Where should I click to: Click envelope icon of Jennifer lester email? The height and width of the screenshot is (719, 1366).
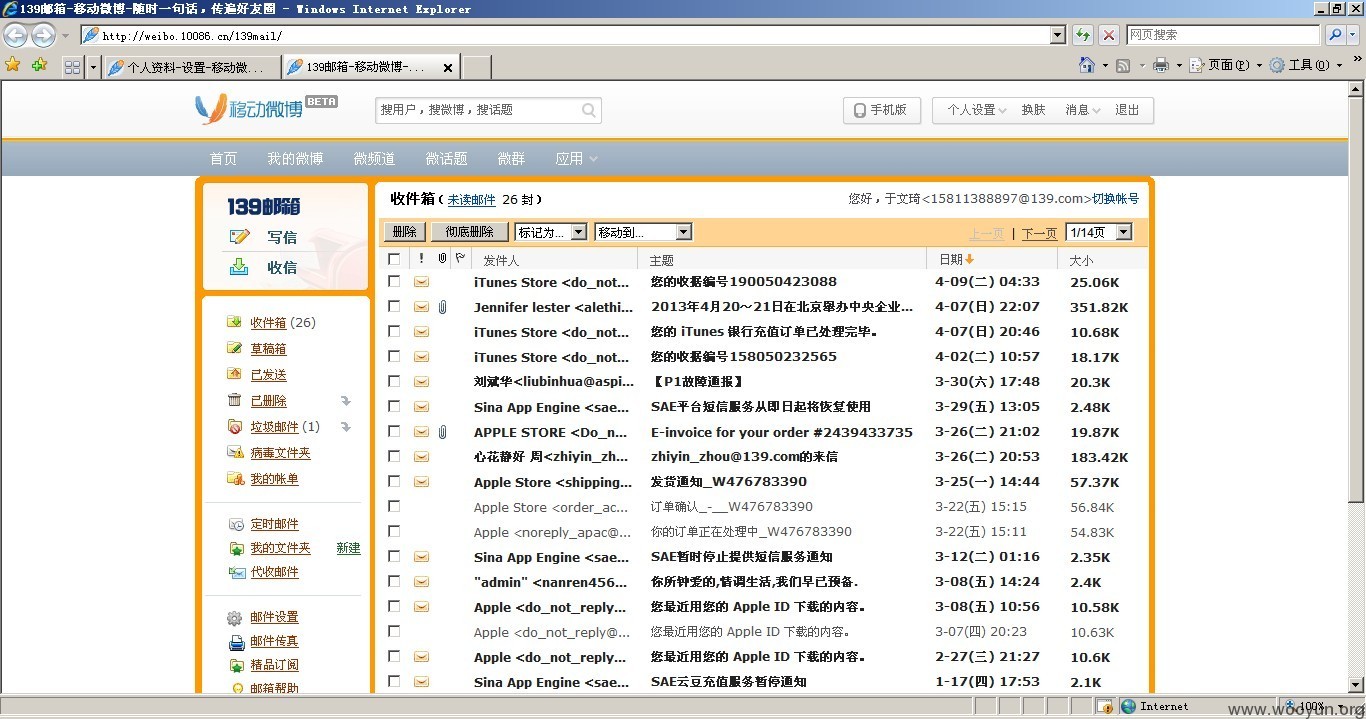[x=421, y=307]
